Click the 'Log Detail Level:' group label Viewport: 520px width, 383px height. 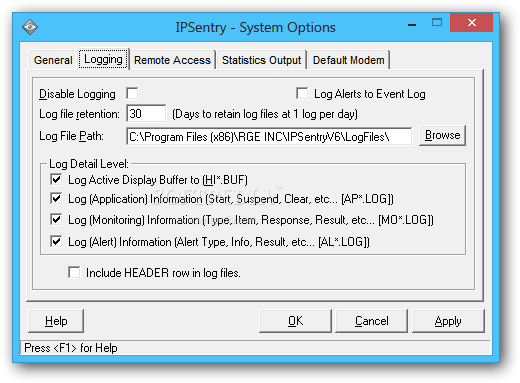89,164
